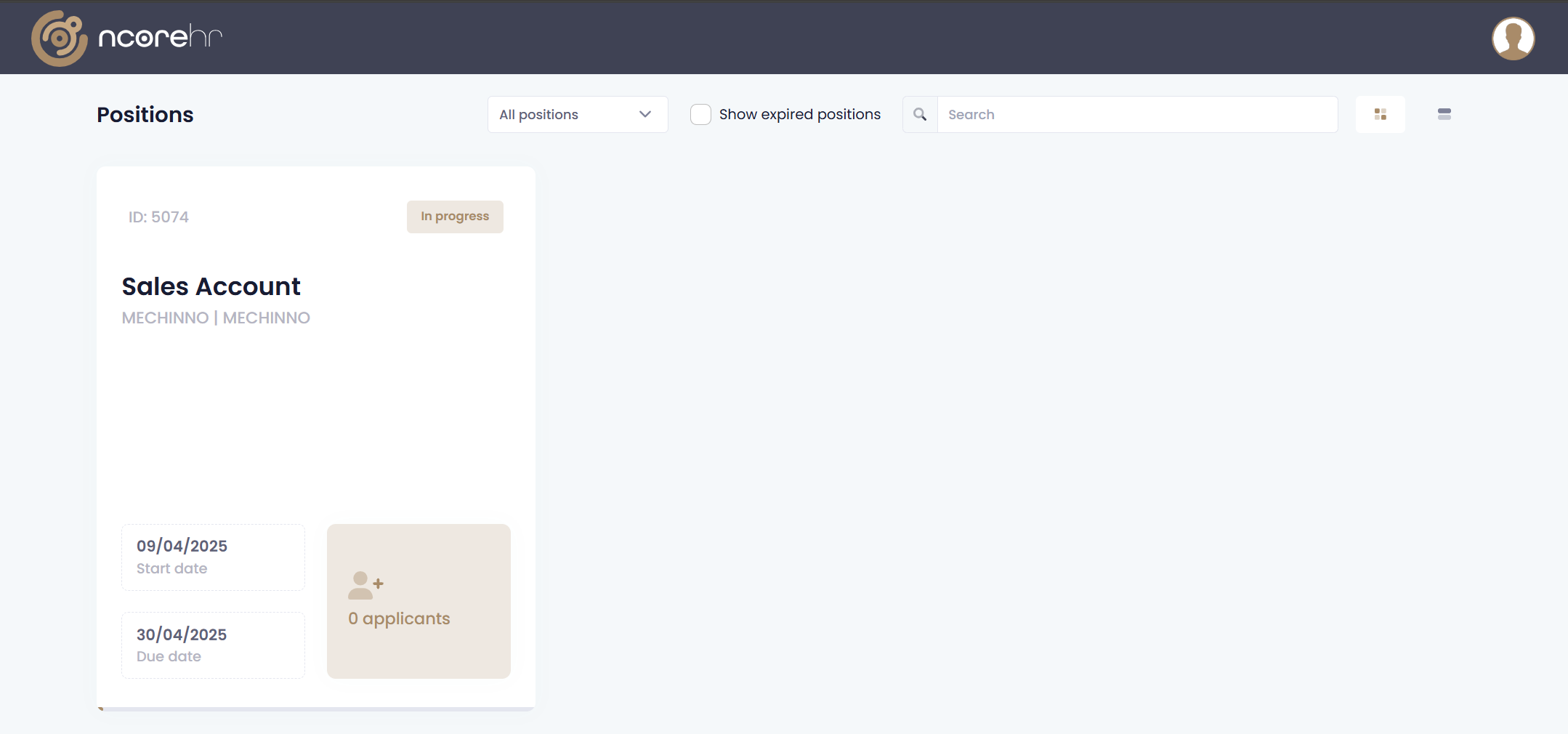Image resolution: width=1568 pixels, height=734 pixels.
Task: Open the All positions dropdown
Action: (578, 114)
